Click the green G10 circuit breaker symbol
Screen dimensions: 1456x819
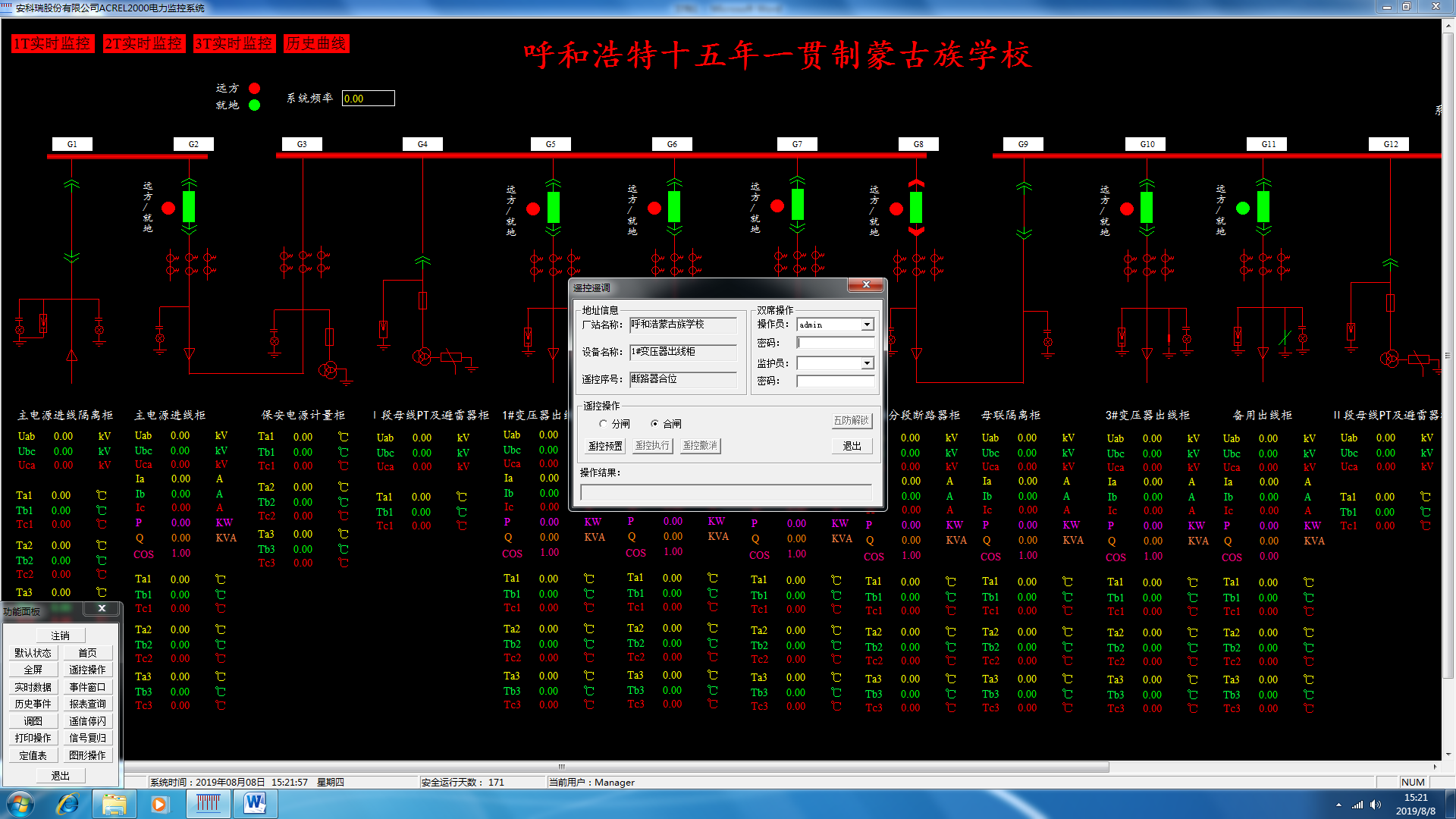1147,207
